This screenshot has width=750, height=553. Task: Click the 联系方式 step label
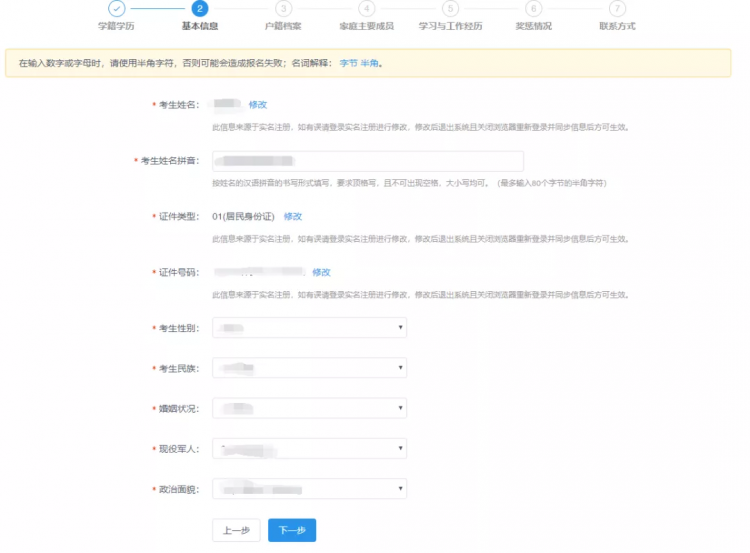click(617, 26)
